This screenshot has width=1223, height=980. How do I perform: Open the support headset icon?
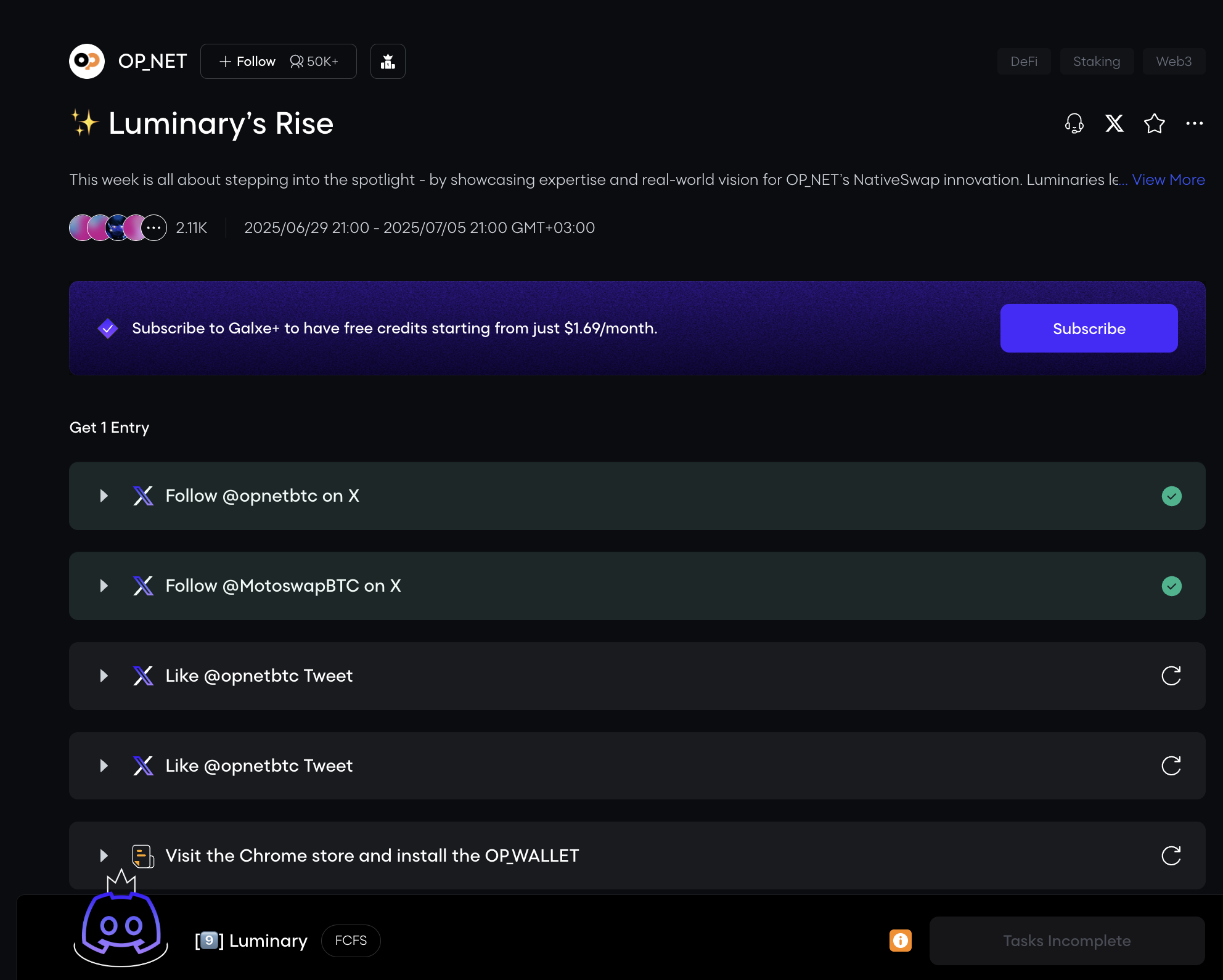coord(1074,123)
